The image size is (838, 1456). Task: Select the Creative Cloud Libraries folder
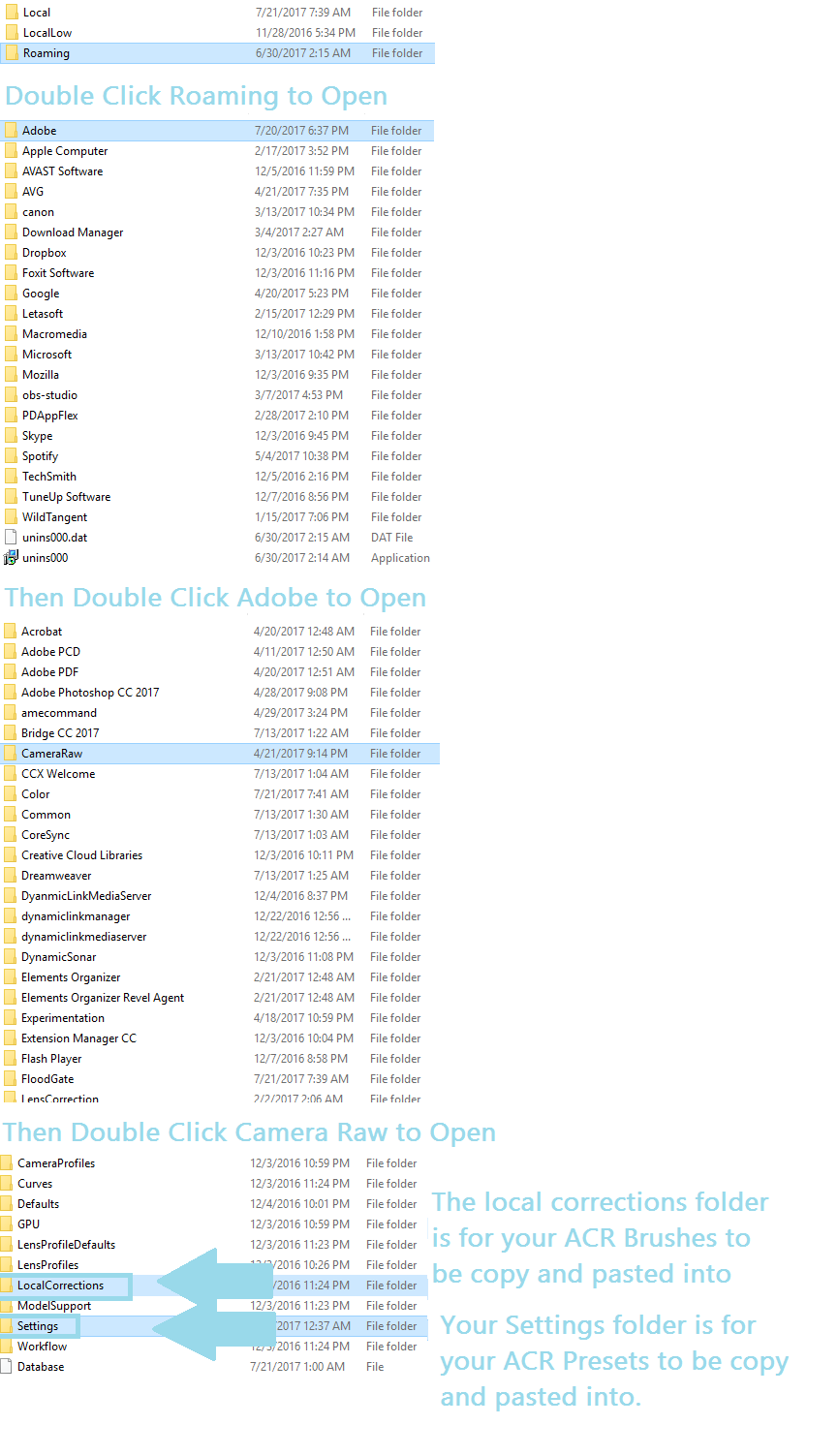[x=81, y=855]
